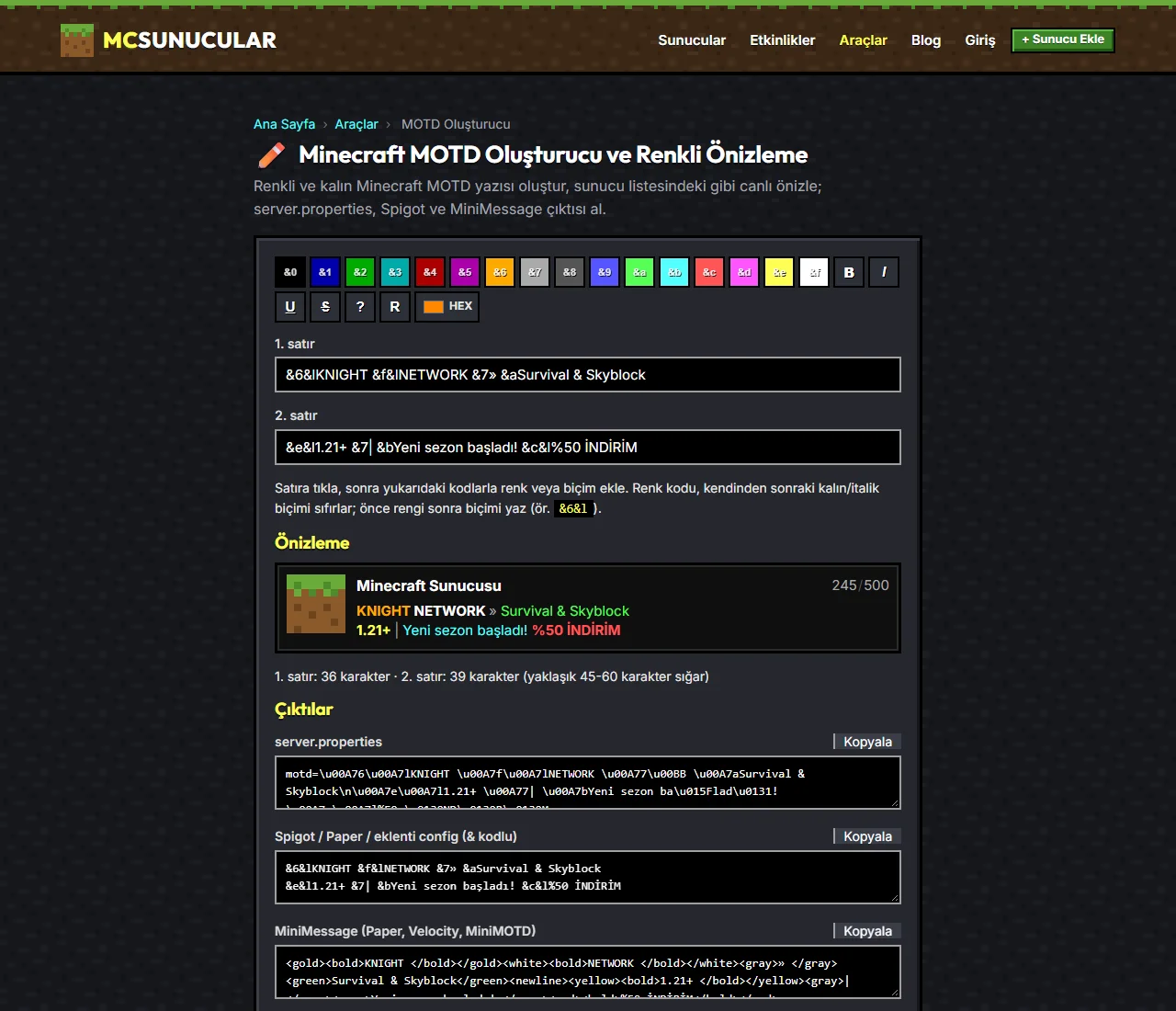Screen dimensions: 1176x1011
Task: Use the &d pink color code
Action: [x=744, y=272]
